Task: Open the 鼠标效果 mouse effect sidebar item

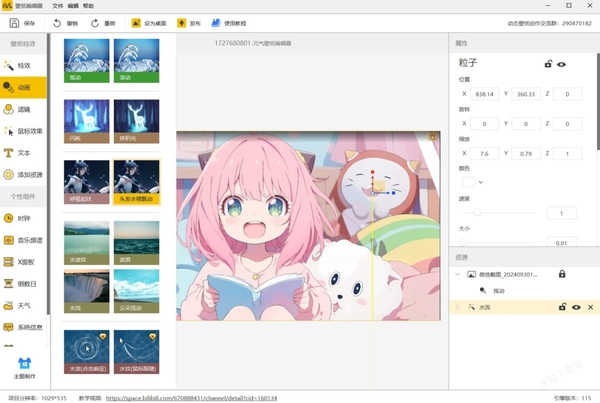Action: click(x=23, y=131)
